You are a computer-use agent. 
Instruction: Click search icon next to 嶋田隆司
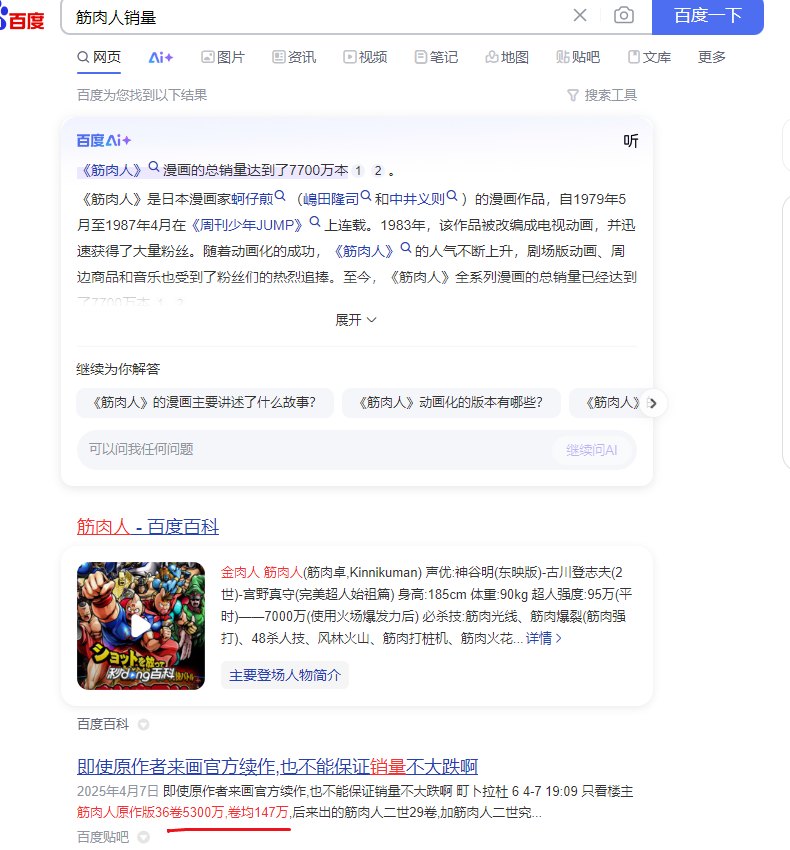(366, 196)
